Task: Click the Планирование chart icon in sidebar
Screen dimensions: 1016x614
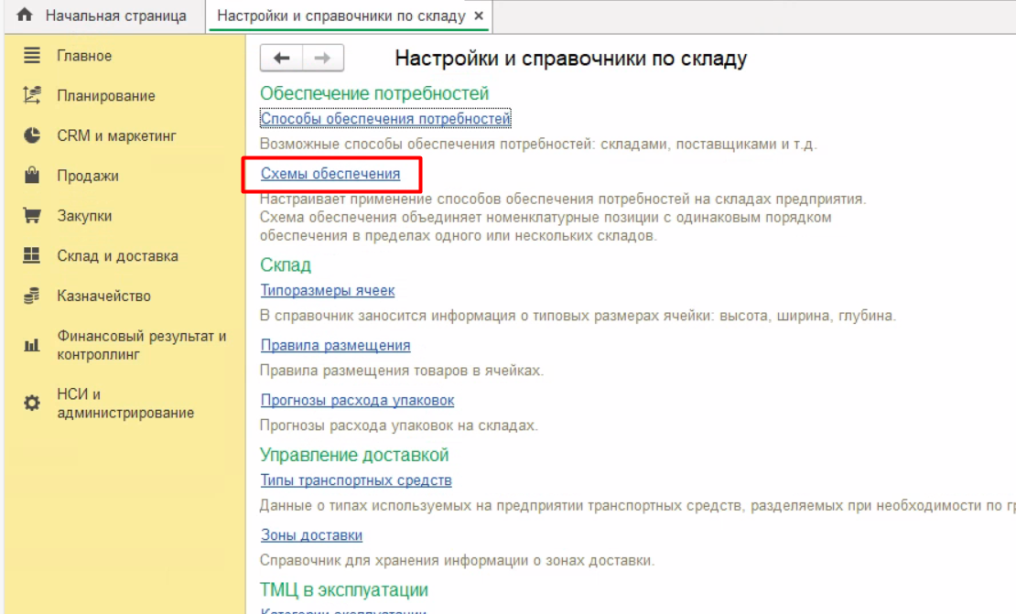Action: click(32, 96)
